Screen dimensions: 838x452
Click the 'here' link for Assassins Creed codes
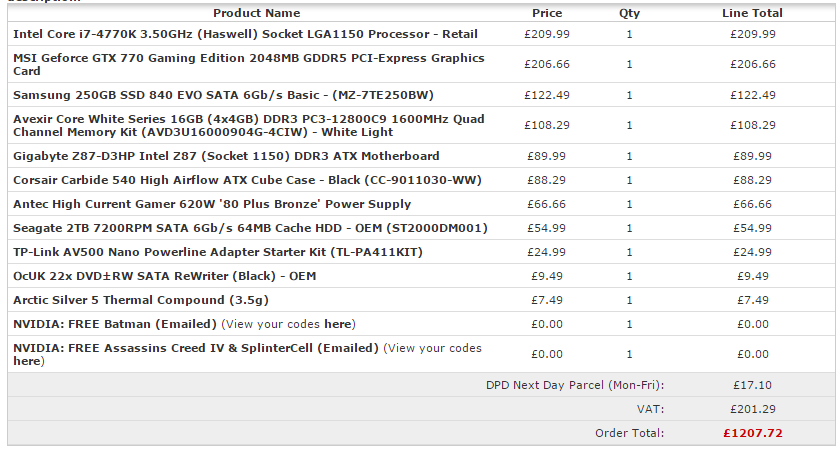26,361
